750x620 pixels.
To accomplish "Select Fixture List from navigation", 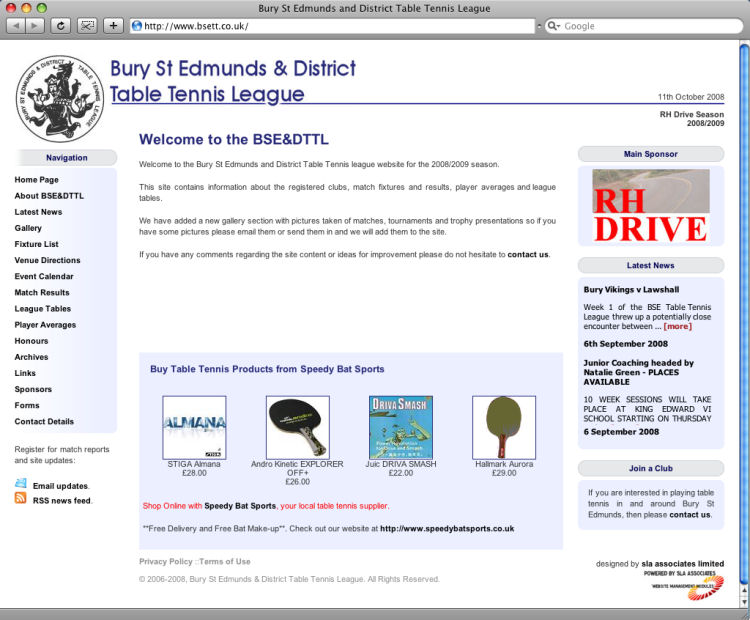I will tap(36, 244).
